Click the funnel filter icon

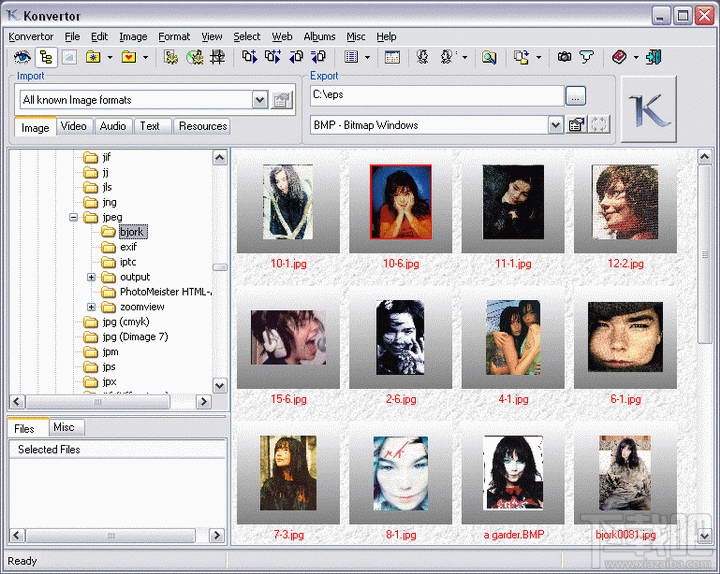[586, 57]
